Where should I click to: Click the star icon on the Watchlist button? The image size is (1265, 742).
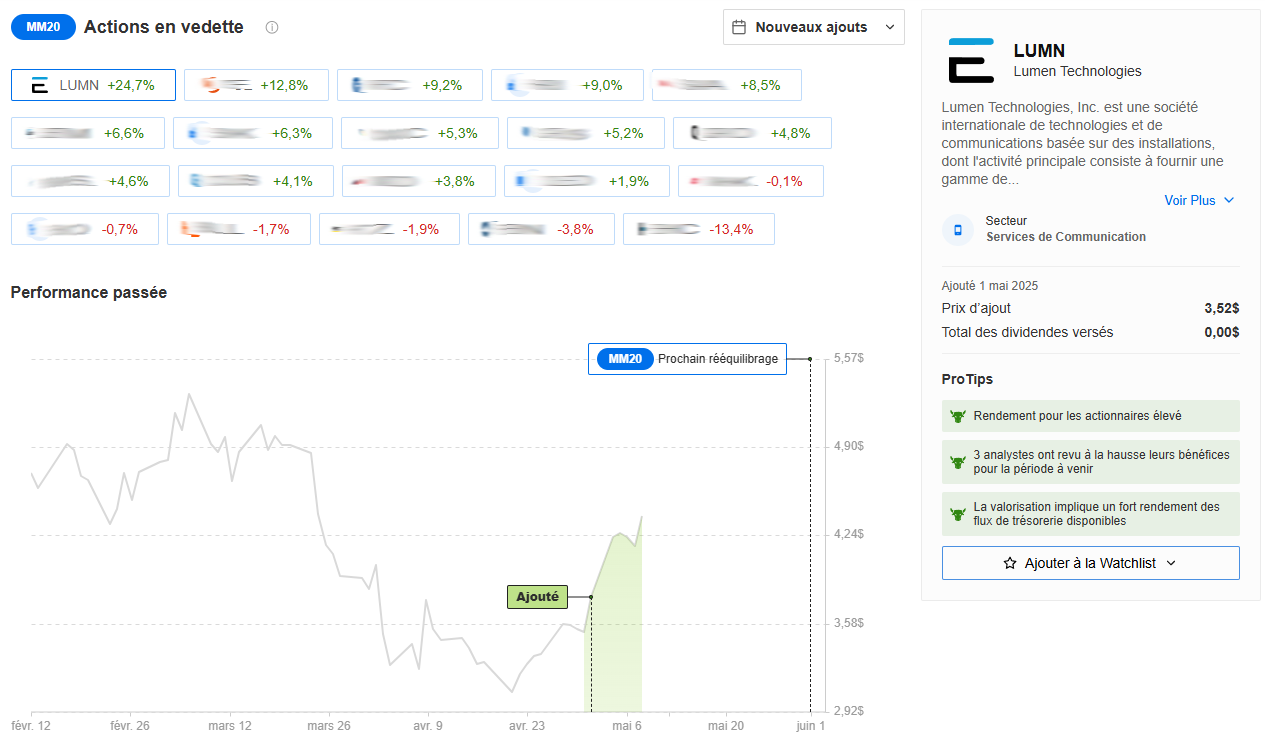click(1010, 563)
